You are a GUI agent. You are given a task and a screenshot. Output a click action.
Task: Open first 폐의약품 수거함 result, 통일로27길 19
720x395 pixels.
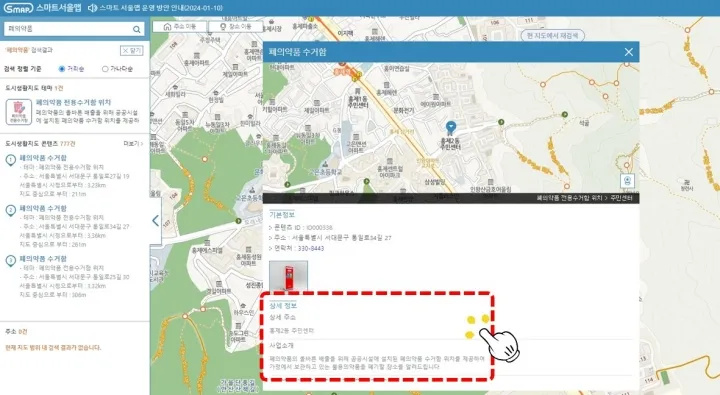(43, 158)
